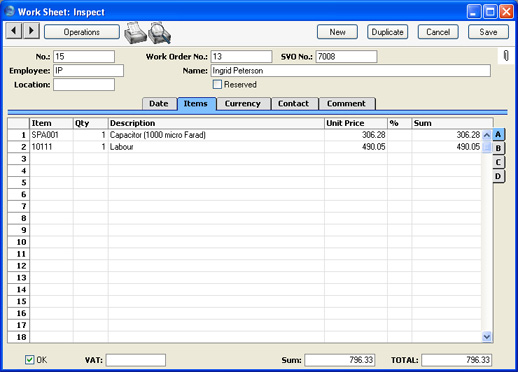This screenshot has height=372, width=518.
Task: Click the No. field containing 15
Action: point(84,56)
